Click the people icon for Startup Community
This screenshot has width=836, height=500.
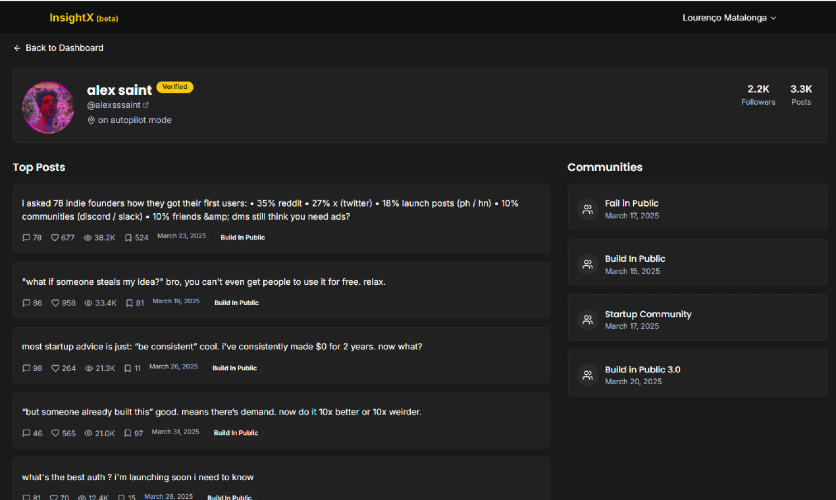[588, 320]
